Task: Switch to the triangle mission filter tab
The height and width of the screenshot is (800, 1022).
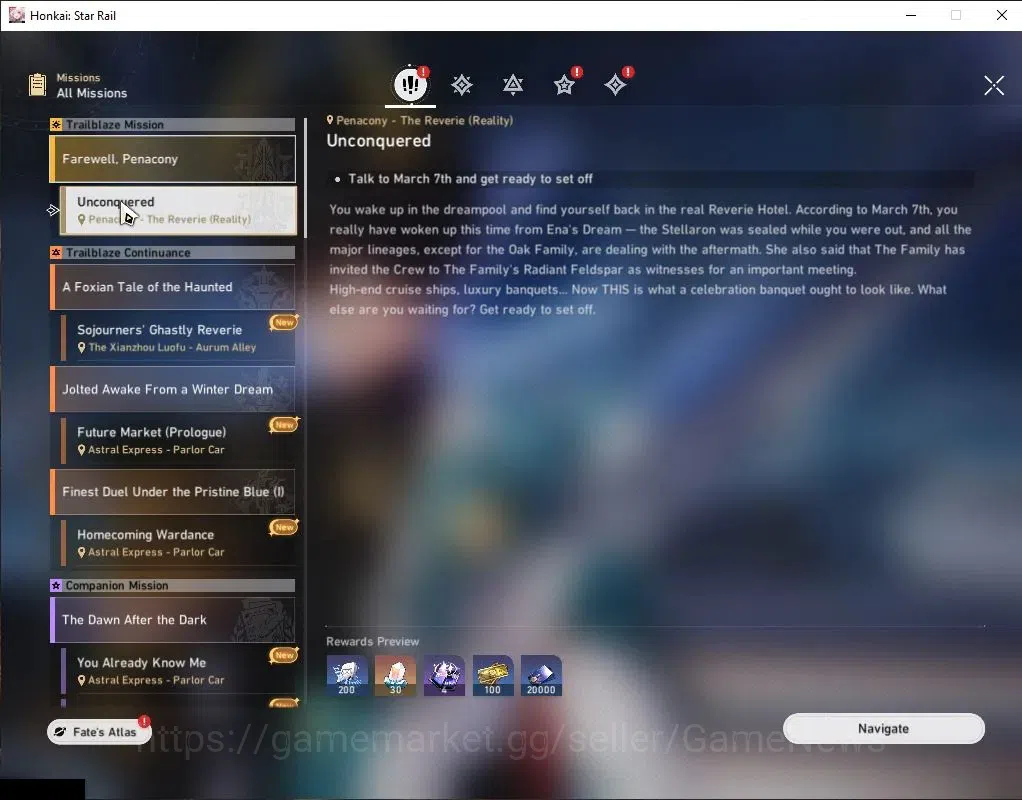Action: pyautogui.click(x=513, y=85)
